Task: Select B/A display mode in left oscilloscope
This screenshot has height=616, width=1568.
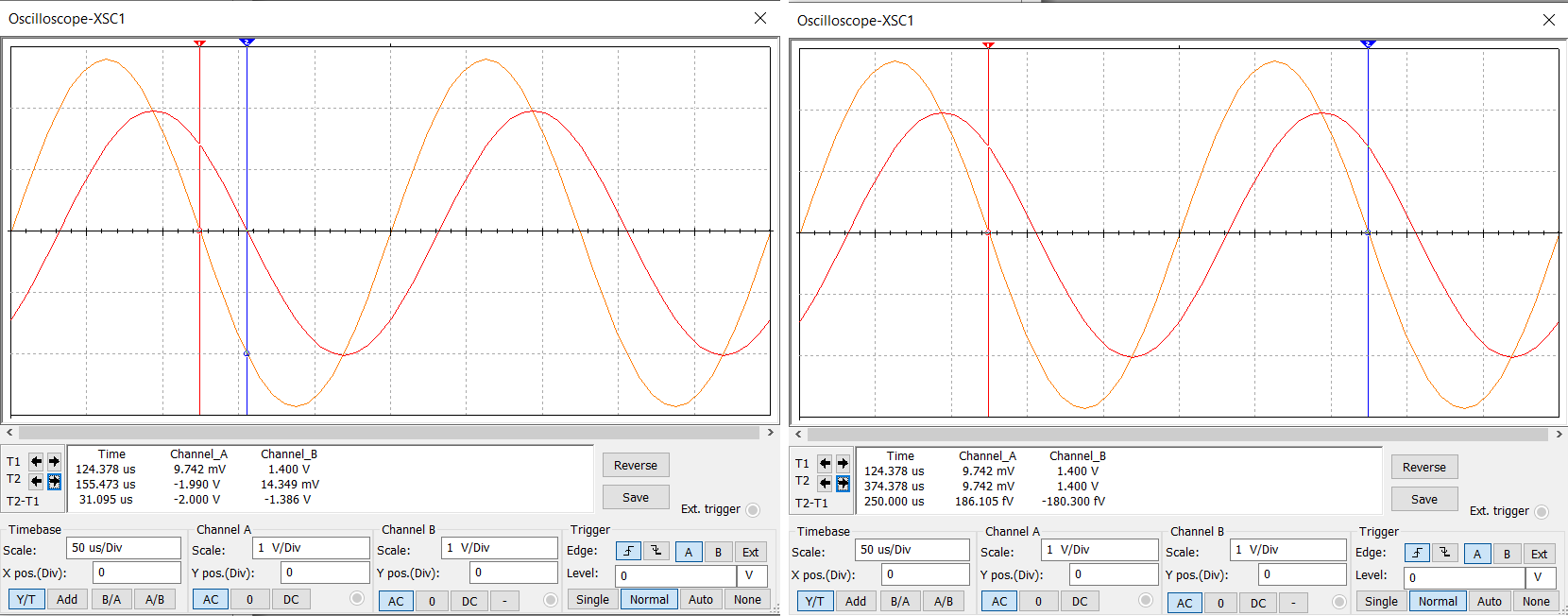Action: [111, 599]
